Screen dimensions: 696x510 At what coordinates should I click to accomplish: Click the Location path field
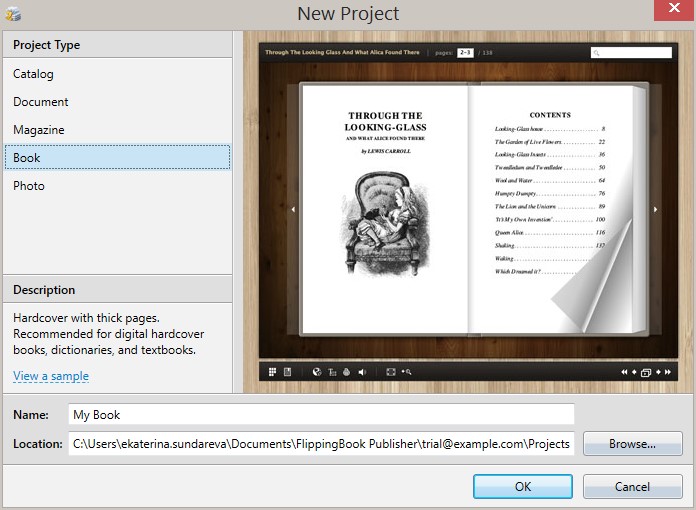tap(321, 444)
